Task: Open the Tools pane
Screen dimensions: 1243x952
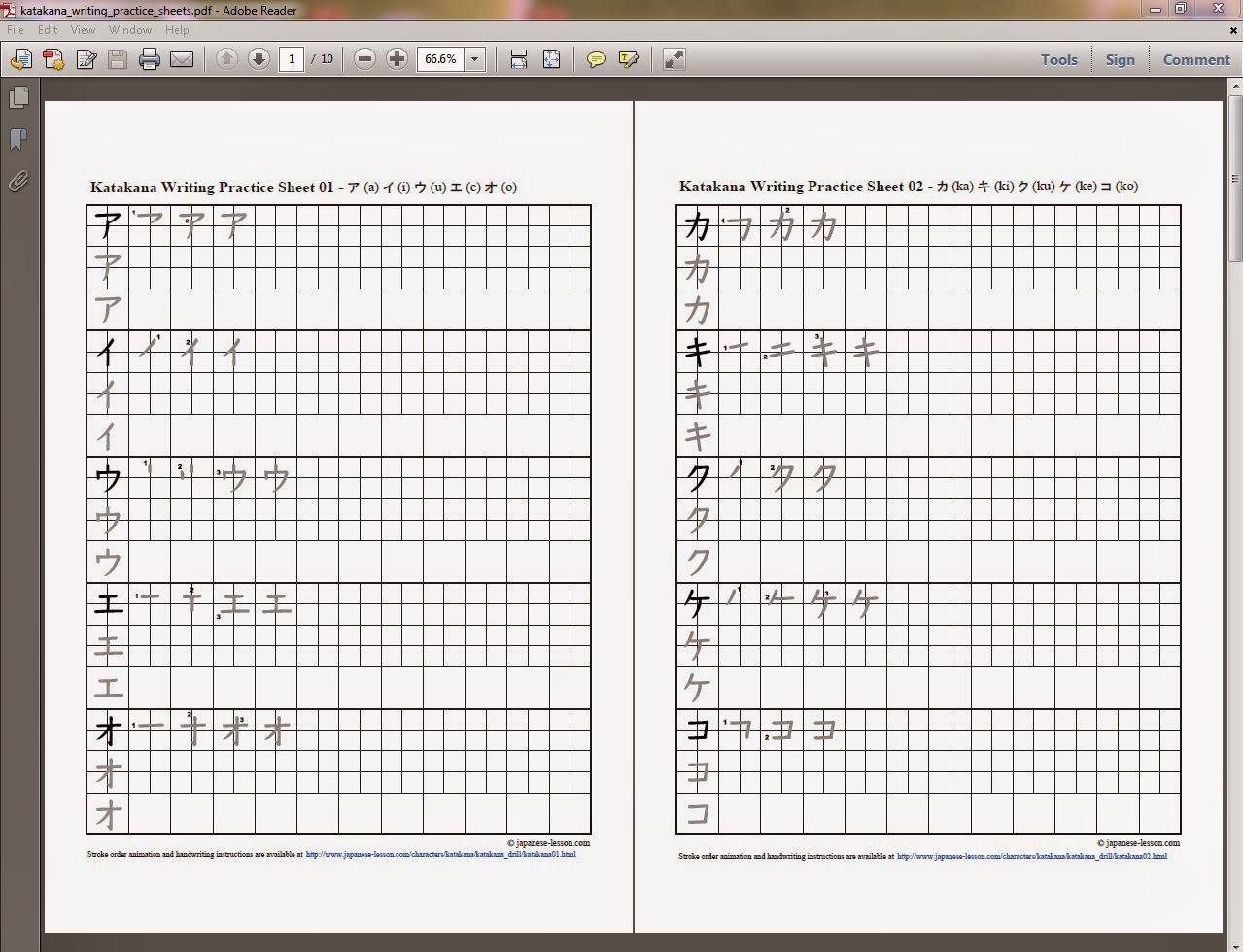Action: pyautogui.click(x=1059, y=59)
